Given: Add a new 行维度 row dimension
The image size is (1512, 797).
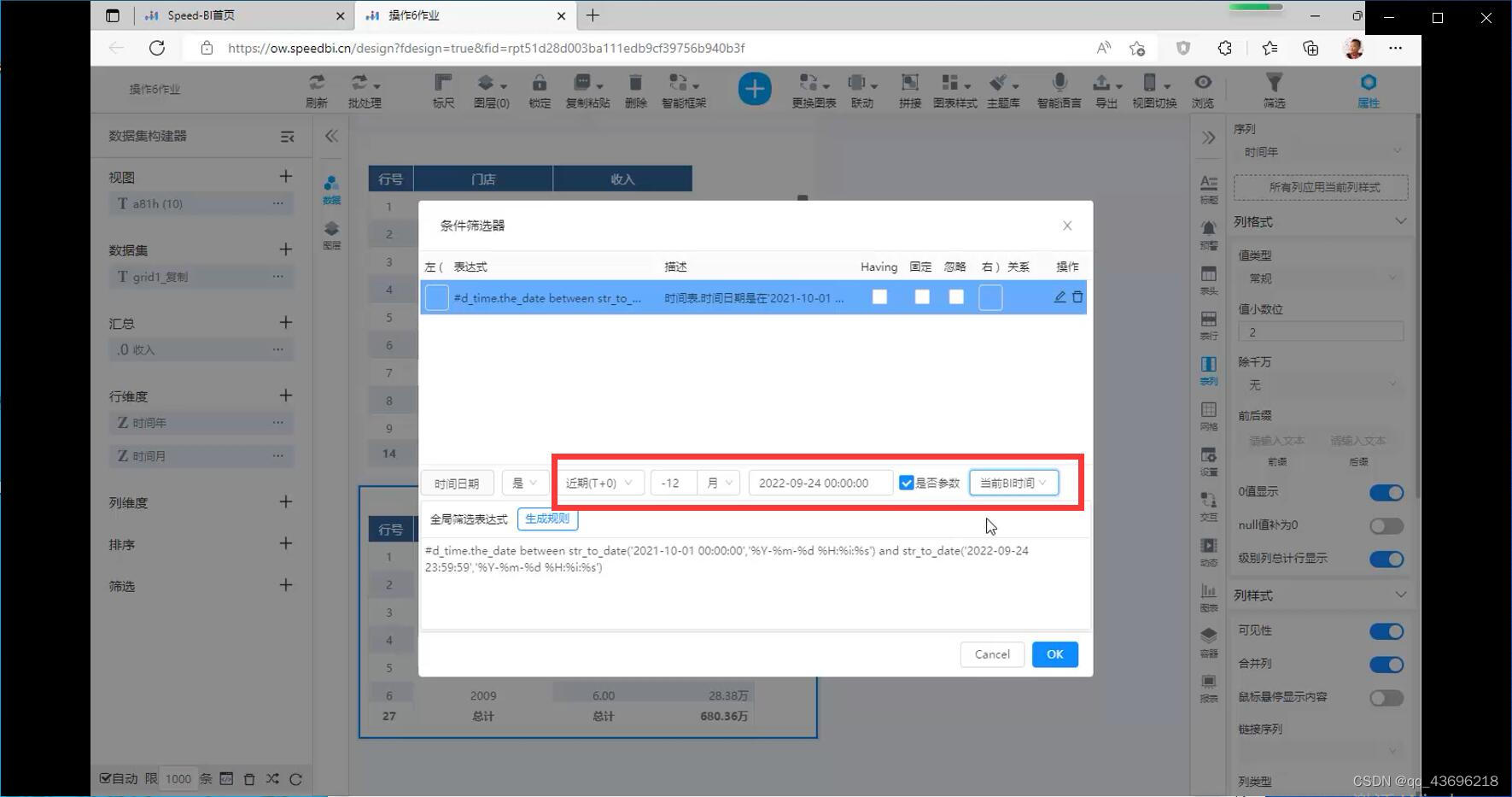Looking at the screenshot, I should click(x=286, y=396).
